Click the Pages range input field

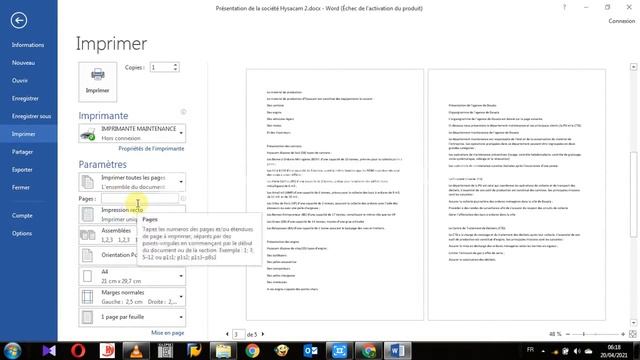(140, 198)
